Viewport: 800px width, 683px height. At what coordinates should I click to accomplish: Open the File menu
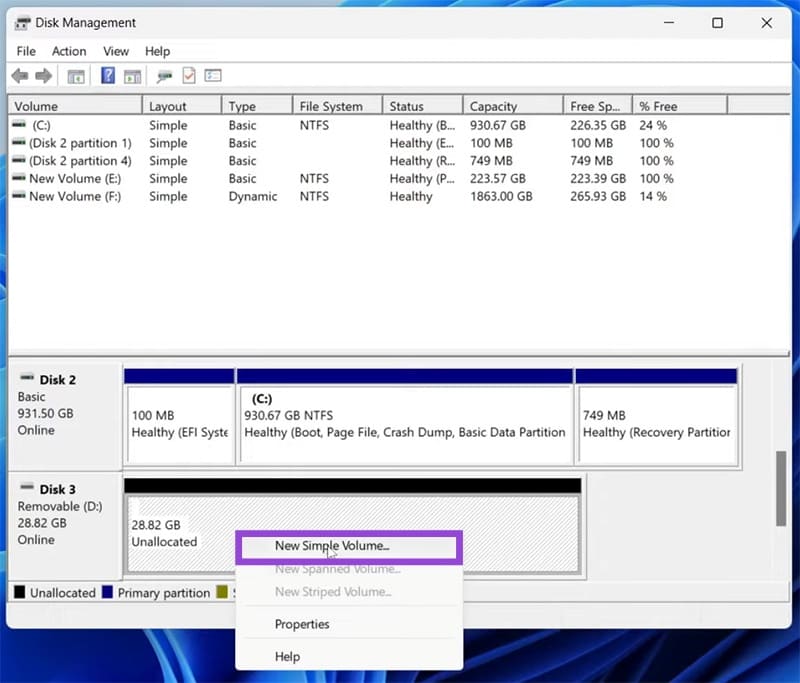(x=25, y=51)
